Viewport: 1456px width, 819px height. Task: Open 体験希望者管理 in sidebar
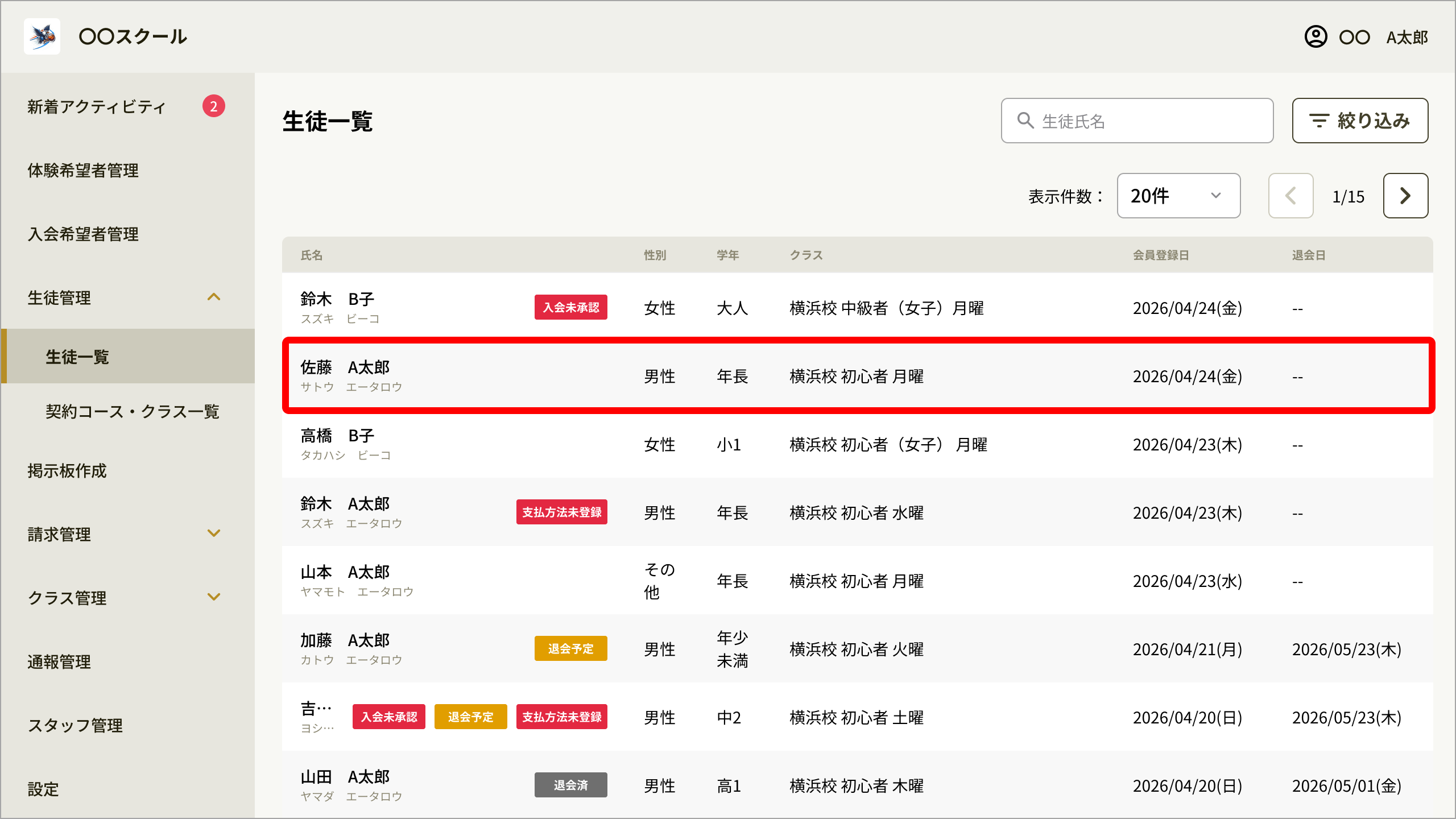point(83,170)
